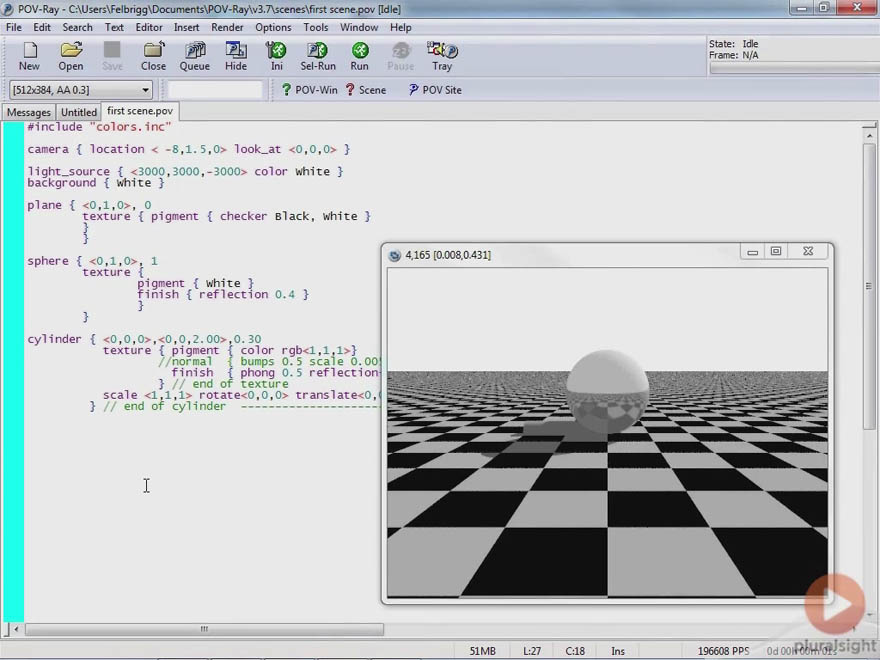Click the 'reflection 0.4' value in code
This screenshot has height=660, width=880.
(247, 295)
